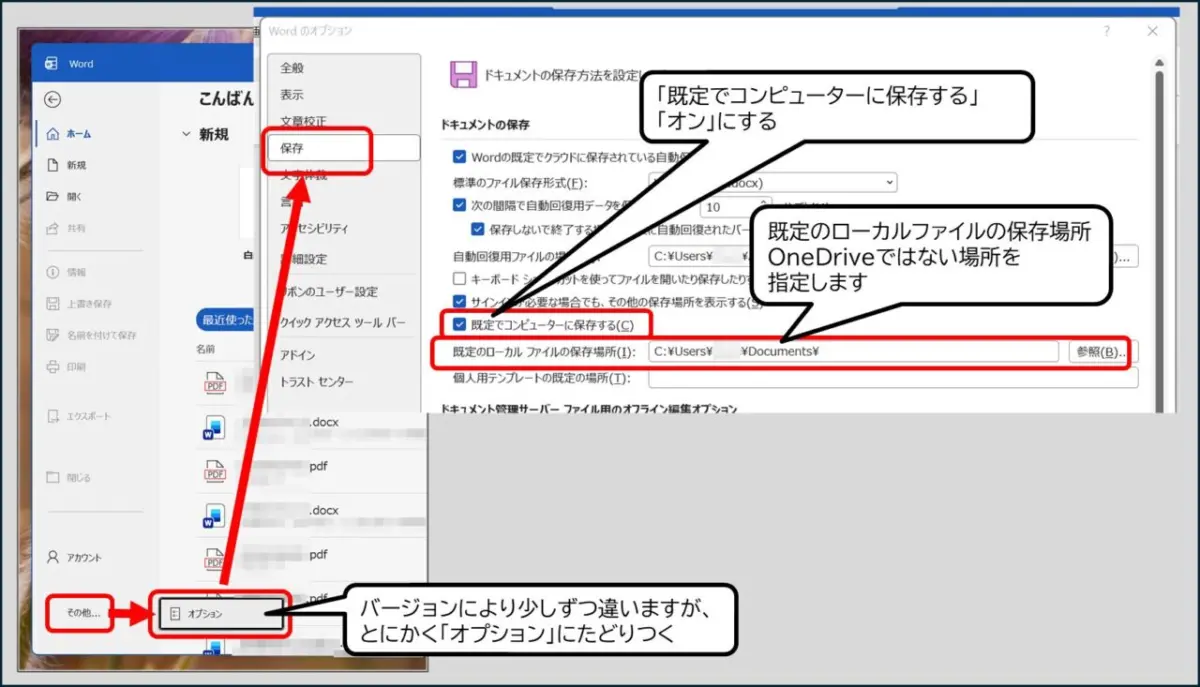Image resolution: width=1200 pixels, height=687 pixels.
Task: Click the 個人用テンプレートの既定の場所 field
Action: (893, 378)
